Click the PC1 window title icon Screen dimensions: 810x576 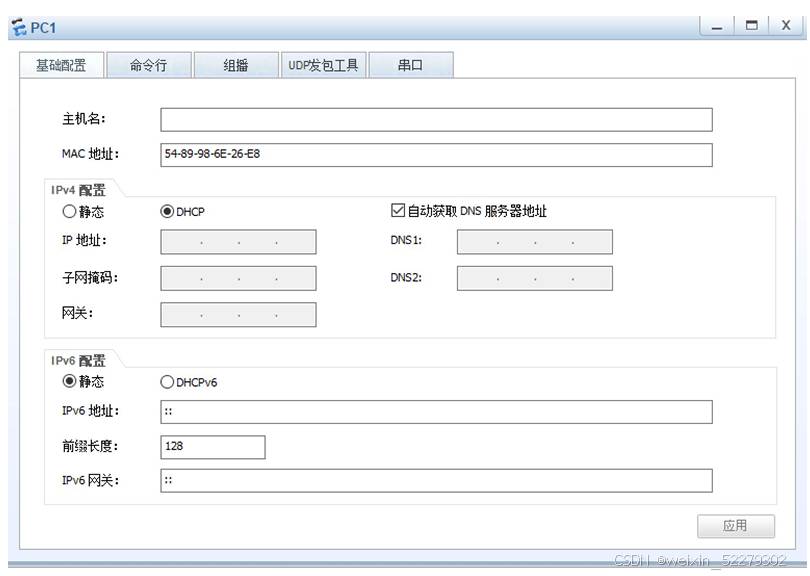pos(20,27)
